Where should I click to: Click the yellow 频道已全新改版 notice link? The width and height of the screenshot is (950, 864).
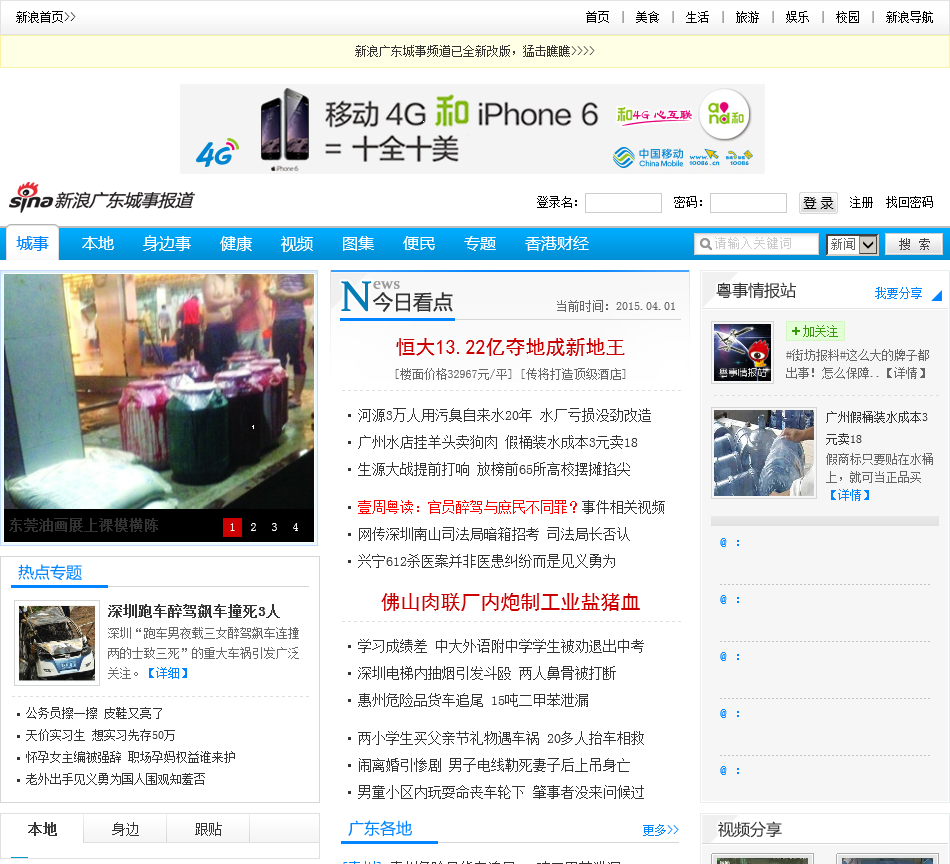[x=474, y=52]
